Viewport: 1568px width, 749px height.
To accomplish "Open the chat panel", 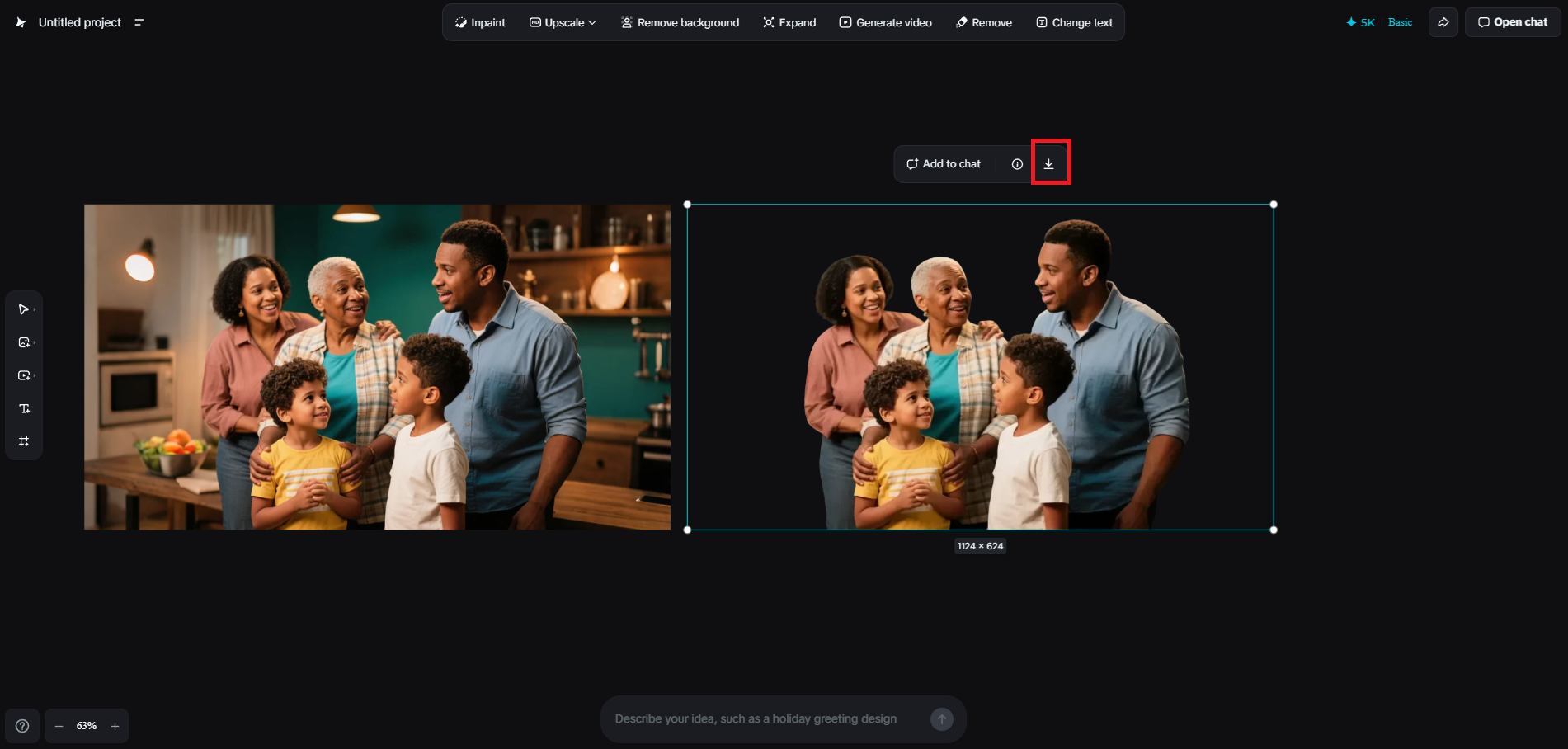I will click(x=1513, y=22).
